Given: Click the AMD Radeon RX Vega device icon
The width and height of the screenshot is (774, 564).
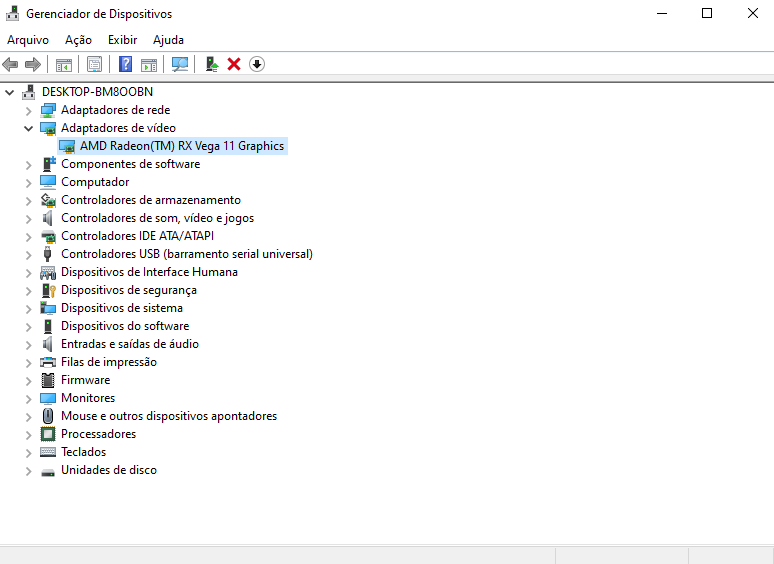Looking at the screenshot, I should pos(67,146).
